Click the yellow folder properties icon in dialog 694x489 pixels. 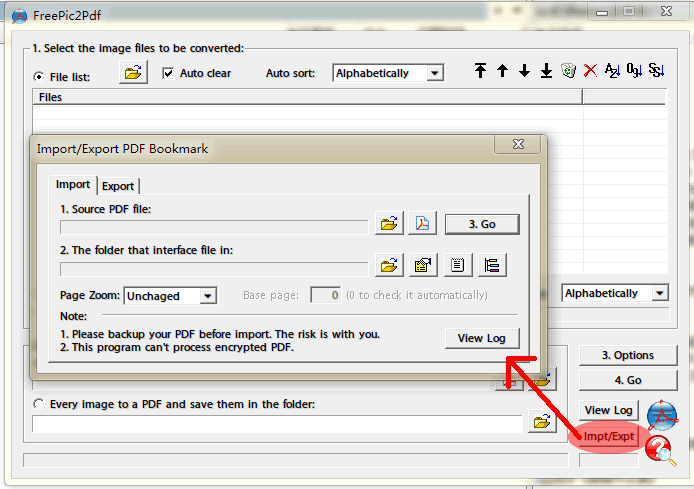(x=423, y=265)
